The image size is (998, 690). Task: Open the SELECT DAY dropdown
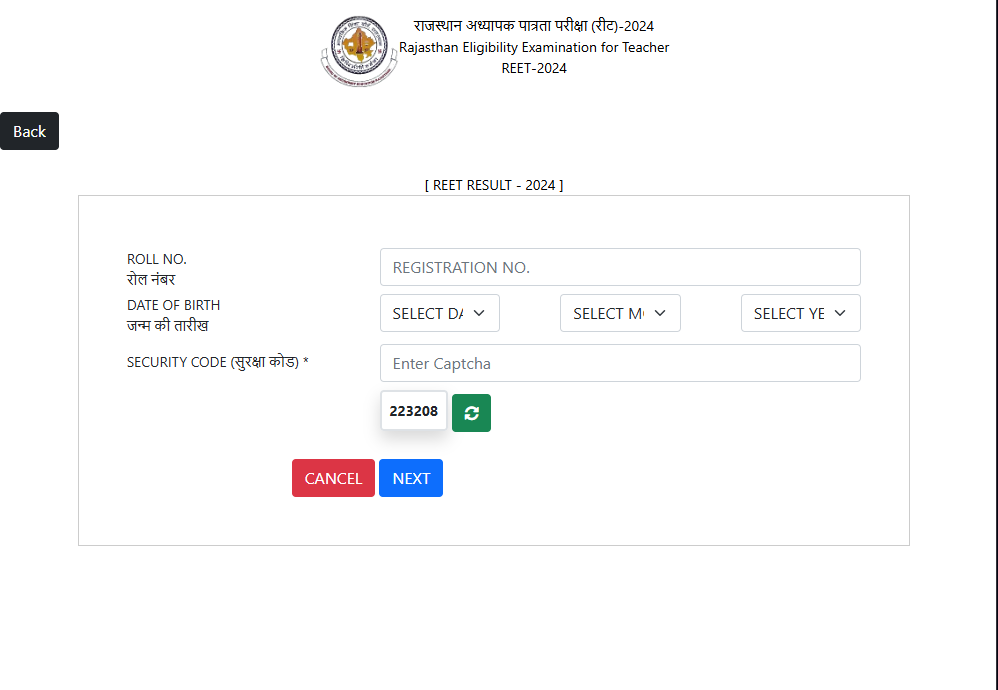(440, 313)
